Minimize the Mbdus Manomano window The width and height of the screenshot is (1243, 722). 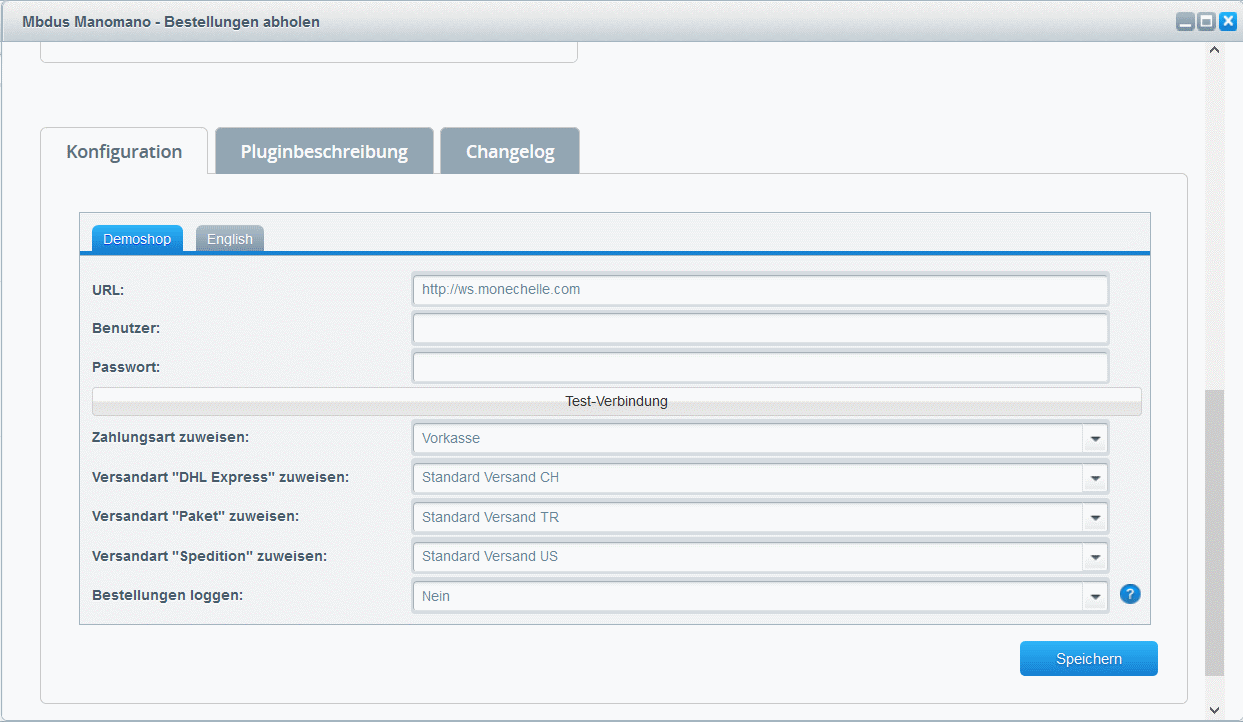[x=1185, y=21]
